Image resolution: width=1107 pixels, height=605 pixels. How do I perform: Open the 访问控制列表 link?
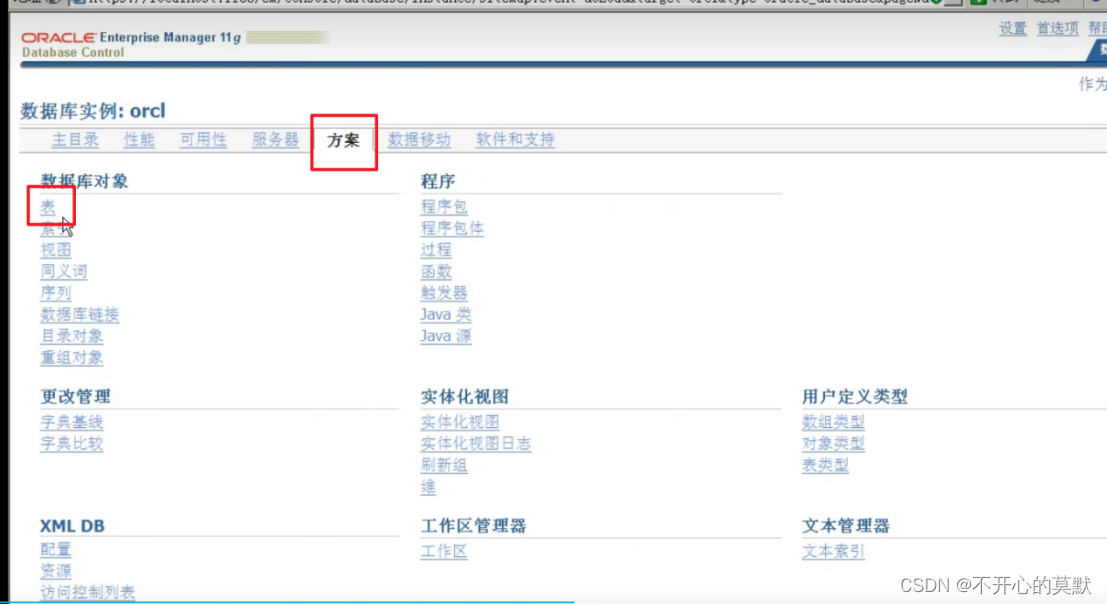88,592
